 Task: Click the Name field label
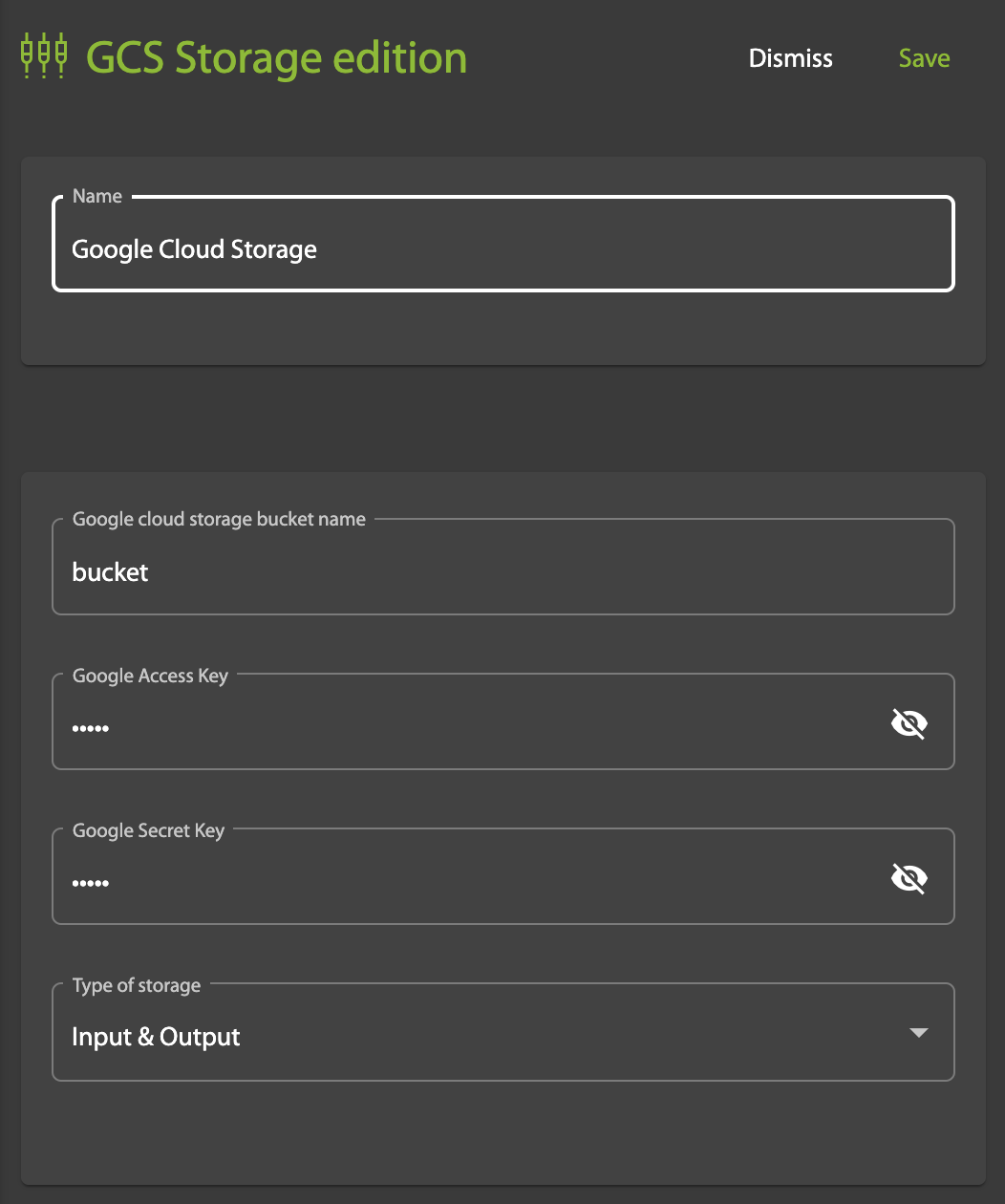pyautogui.click(x=96, y=196)
